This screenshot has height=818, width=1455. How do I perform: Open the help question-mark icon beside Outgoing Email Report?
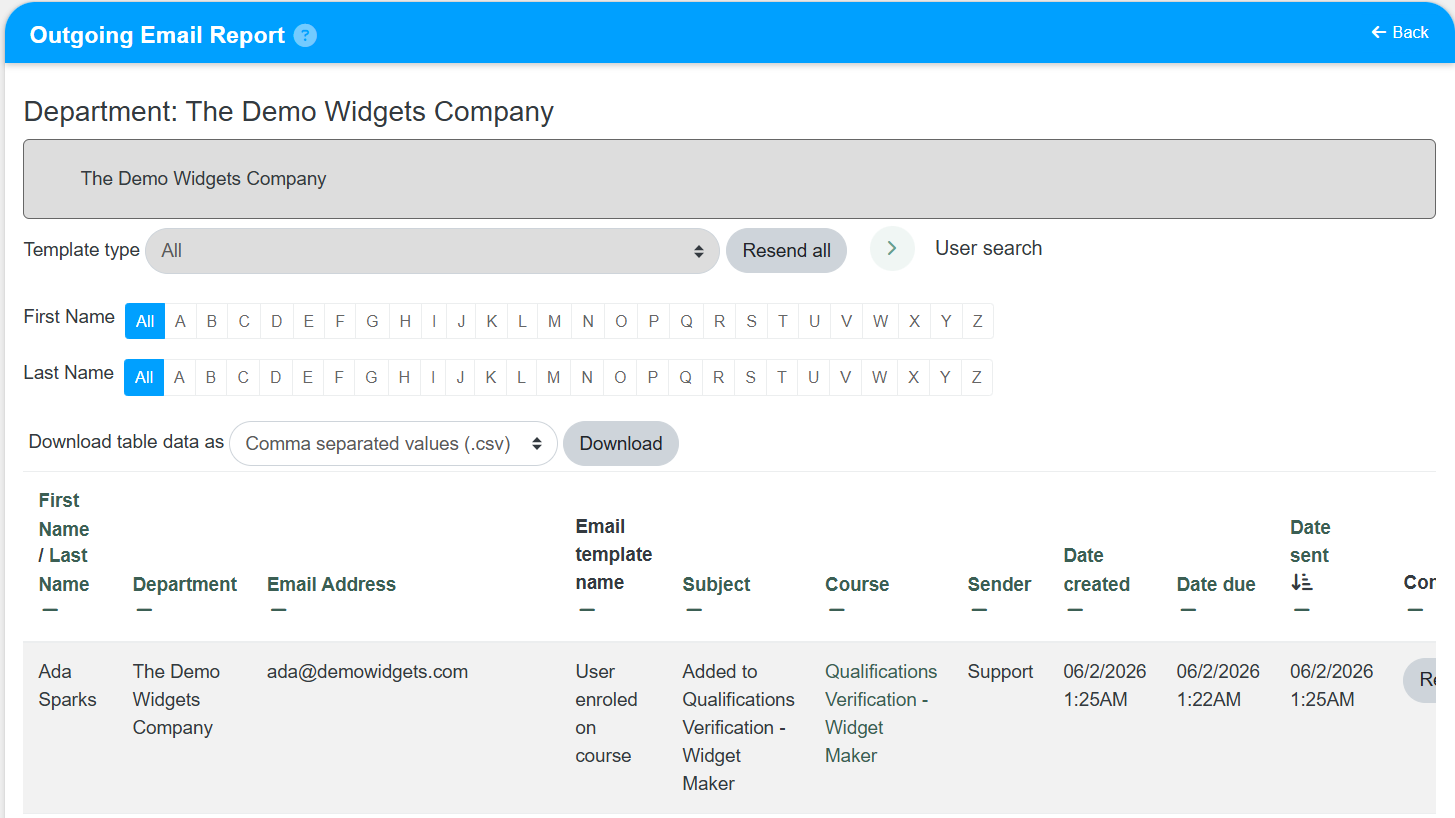pos(306,36)
